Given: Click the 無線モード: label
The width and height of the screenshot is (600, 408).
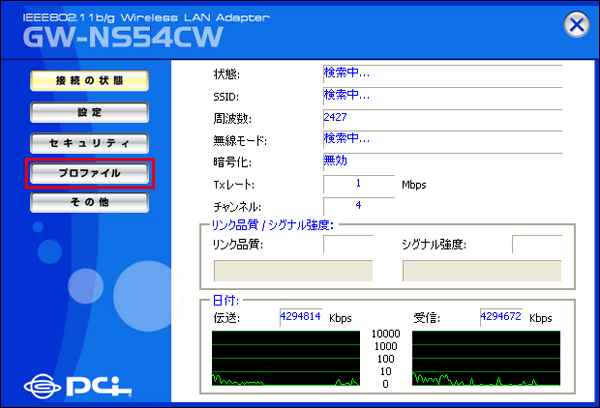Looking at the screenshot, I should point(240,141).
